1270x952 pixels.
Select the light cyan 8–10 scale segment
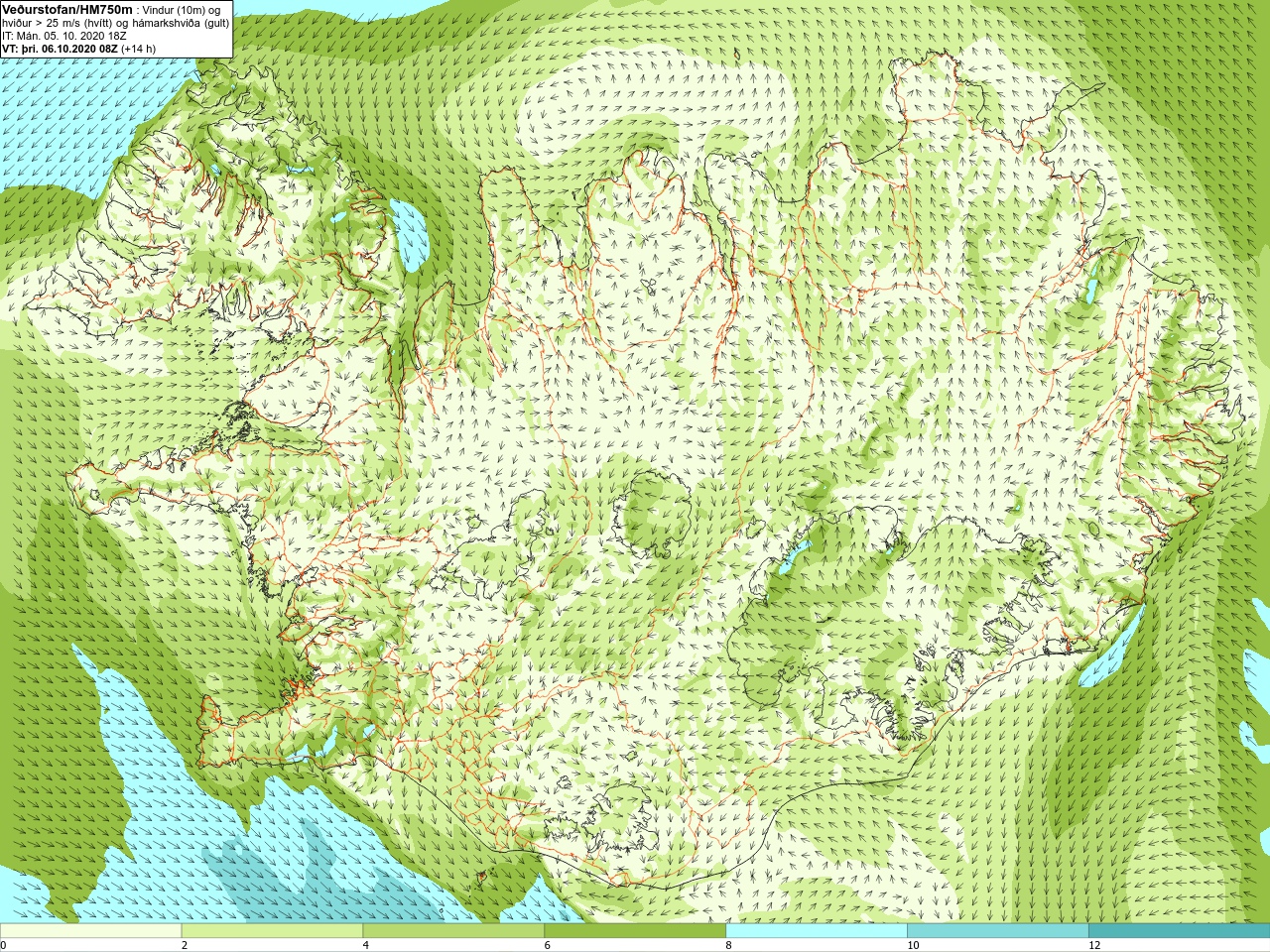pyautogui.click(x=817, y=931)
